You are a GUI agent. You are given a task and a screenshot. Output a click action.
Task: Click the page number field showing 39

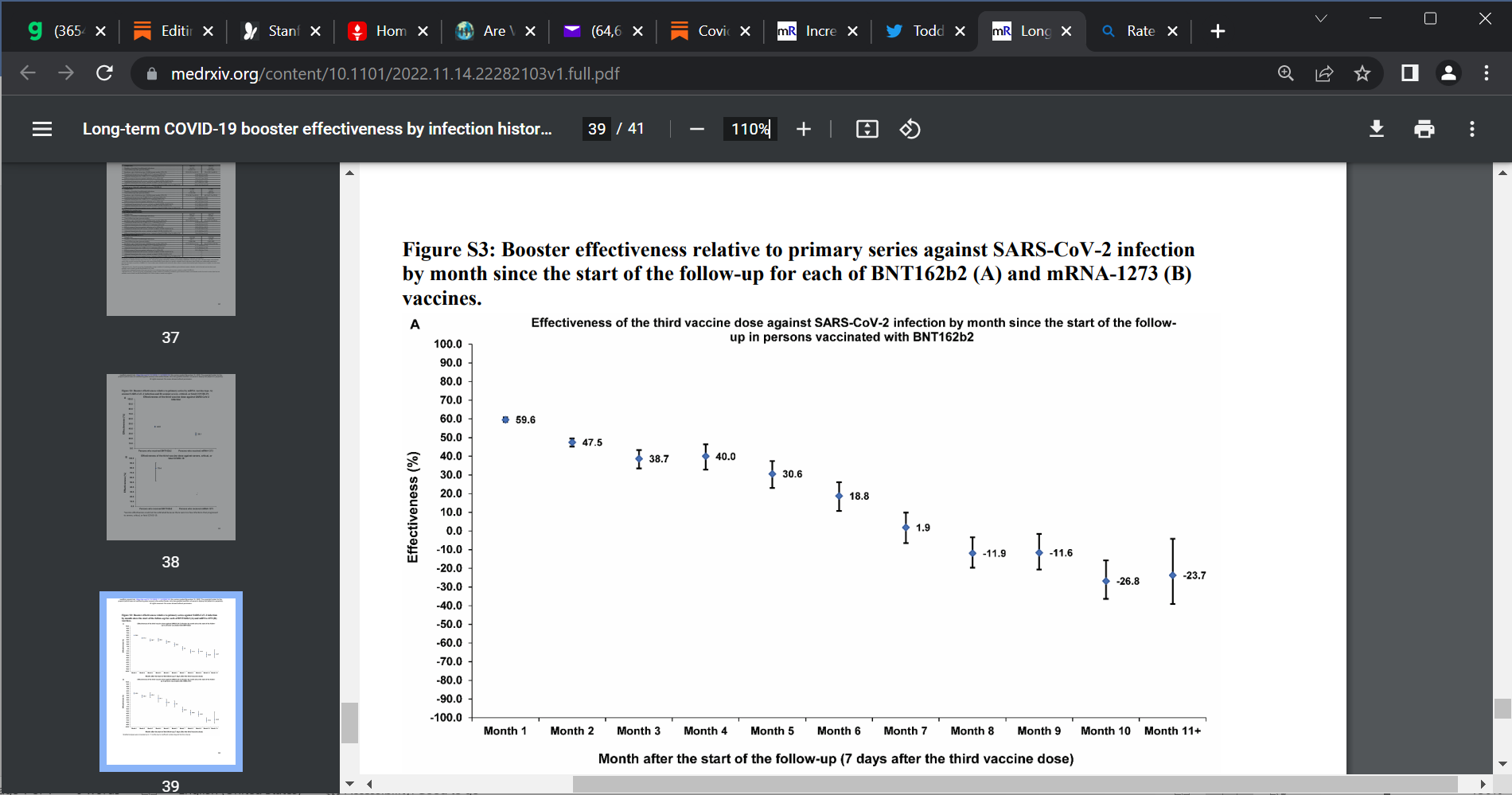click(x=597, y=129)
